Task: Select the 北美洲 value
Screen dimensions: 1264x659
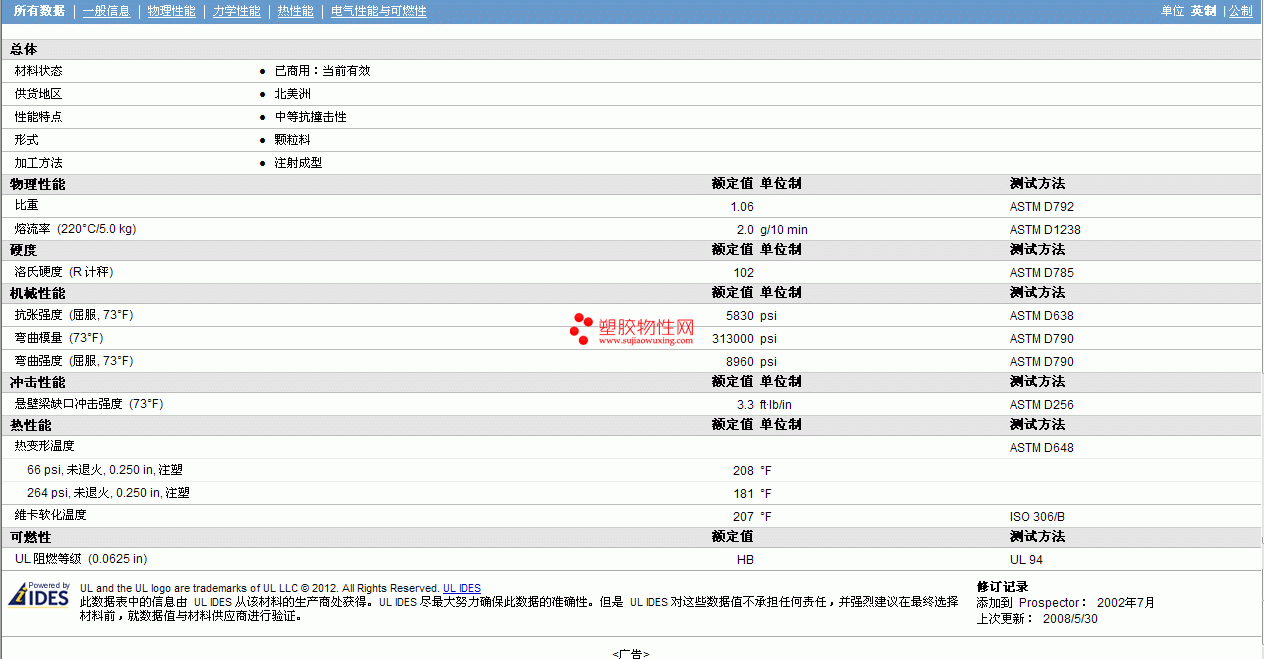Action: pyautogui.click(x=292, y=94)
